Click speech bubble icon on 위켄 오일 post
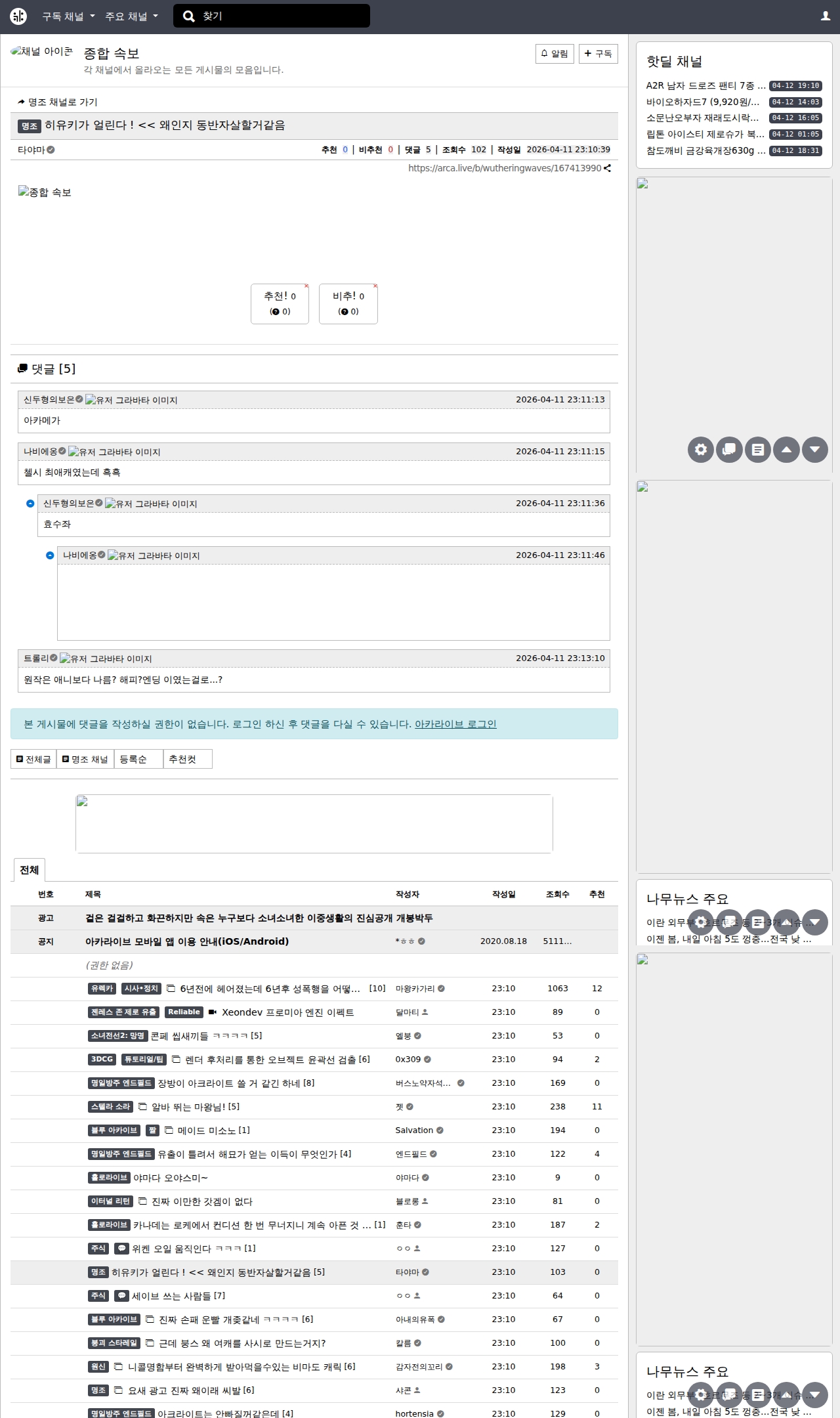Viewport: 840px width, 1418px height. (122, 1249)
